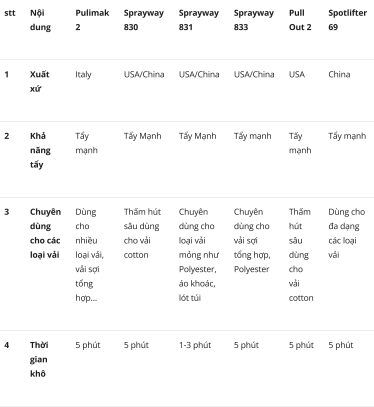Image resolution: width=374 pixels, height=407 pixels.
Task: Click the Pull Out 2 header
Action: point(300,20)
